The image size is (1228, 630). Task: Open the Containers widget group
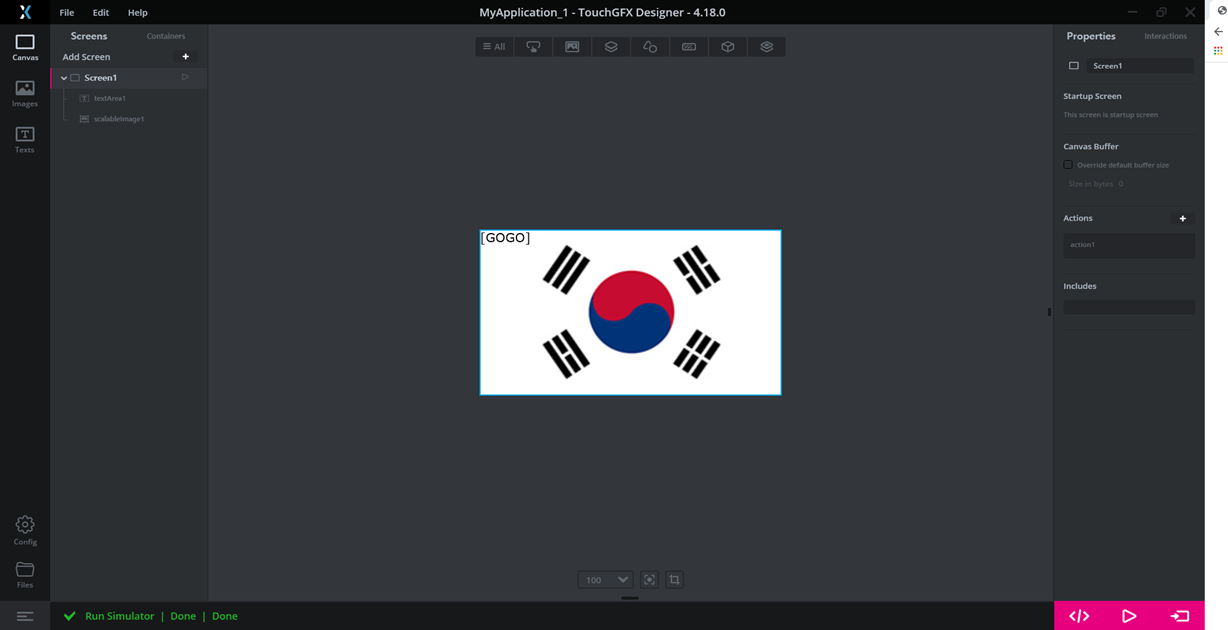click(x=611, y=47)
